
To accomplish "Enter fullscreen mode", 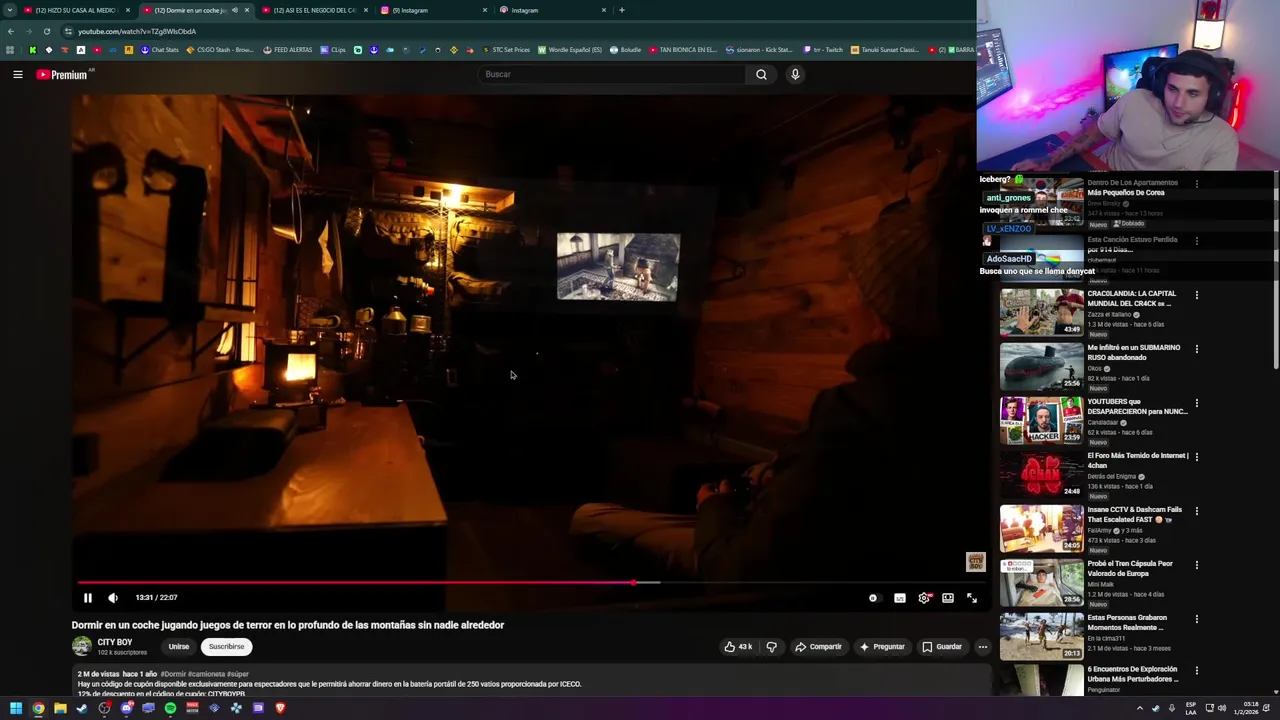I will 972,598.
